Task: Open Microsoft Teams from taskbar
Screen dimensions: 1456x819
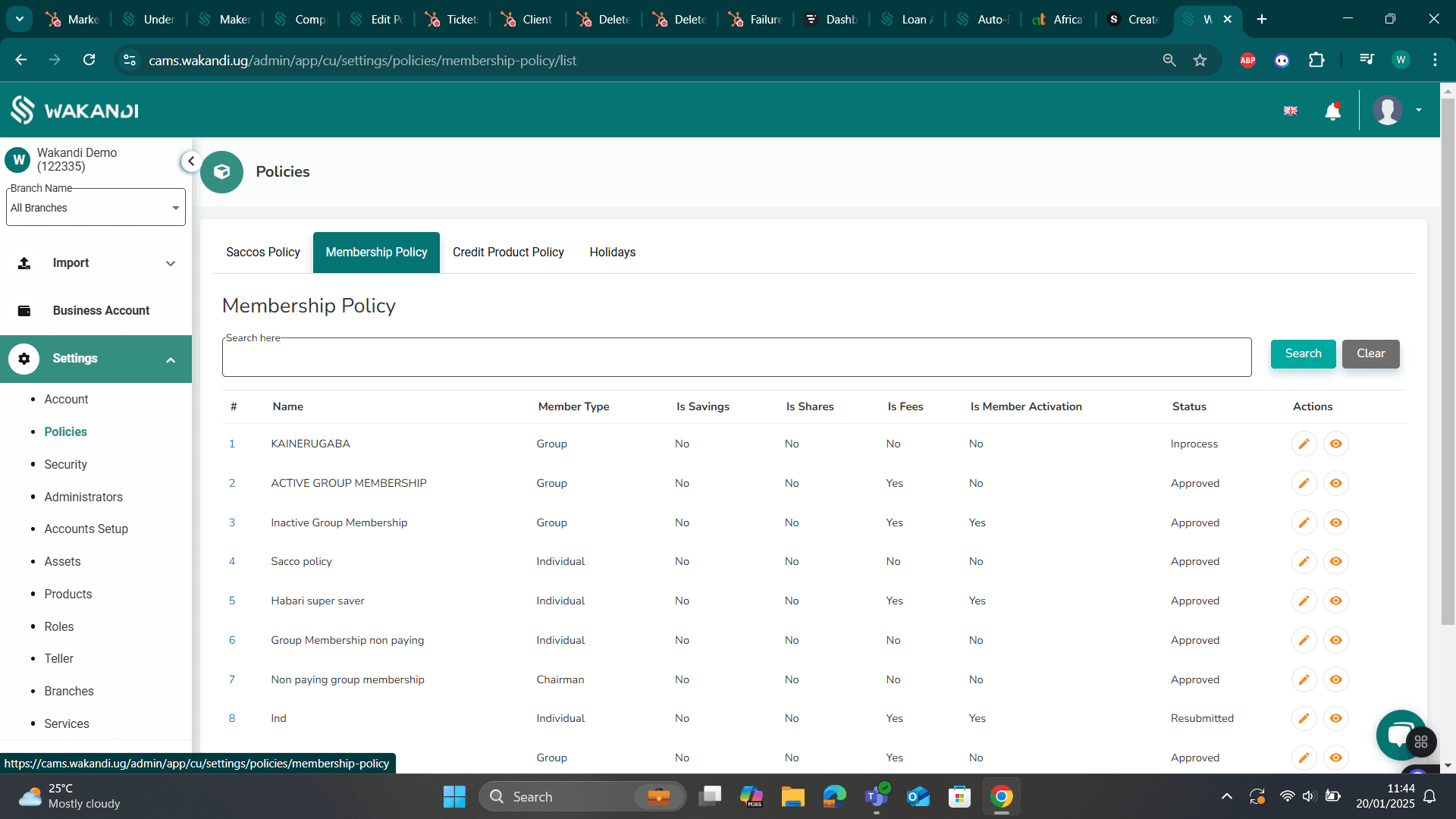Action: (877, 797)
